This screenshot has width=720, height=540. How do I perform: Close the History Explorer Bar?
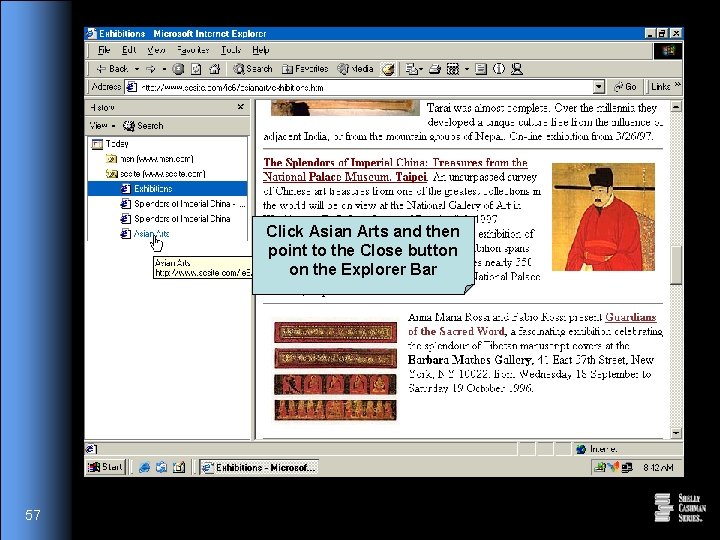point(241,107)
